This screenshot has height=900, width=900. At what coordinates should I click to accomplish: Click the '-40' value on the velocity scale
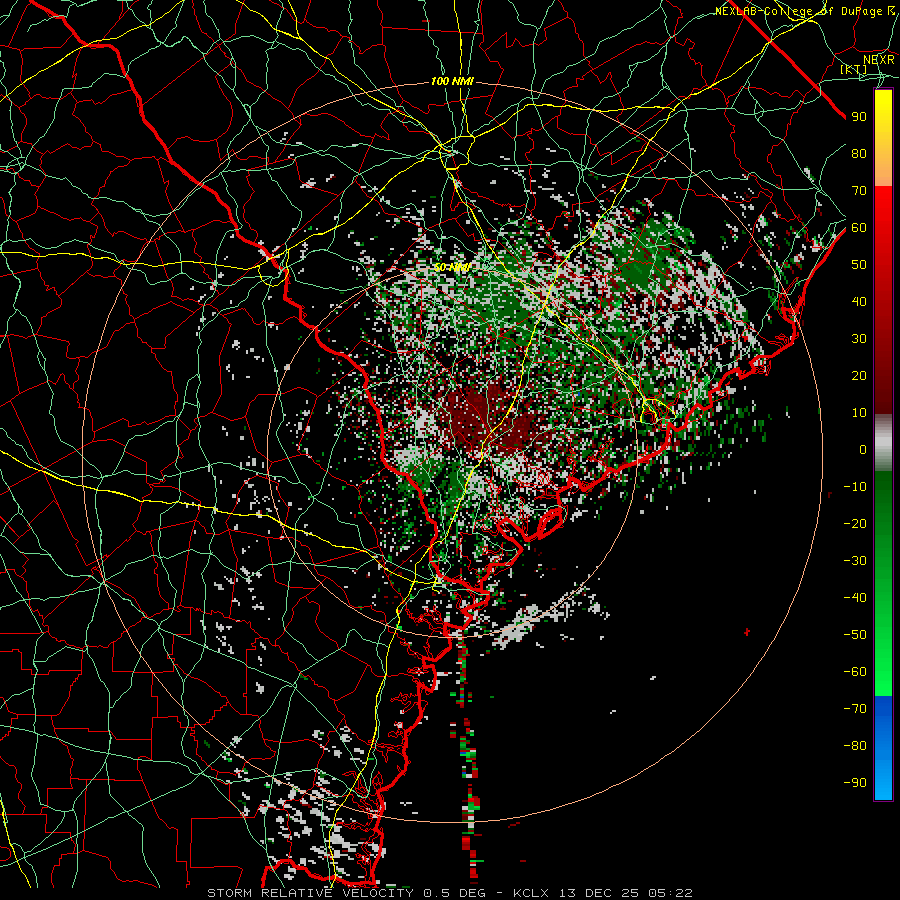[x=855, y=598]
